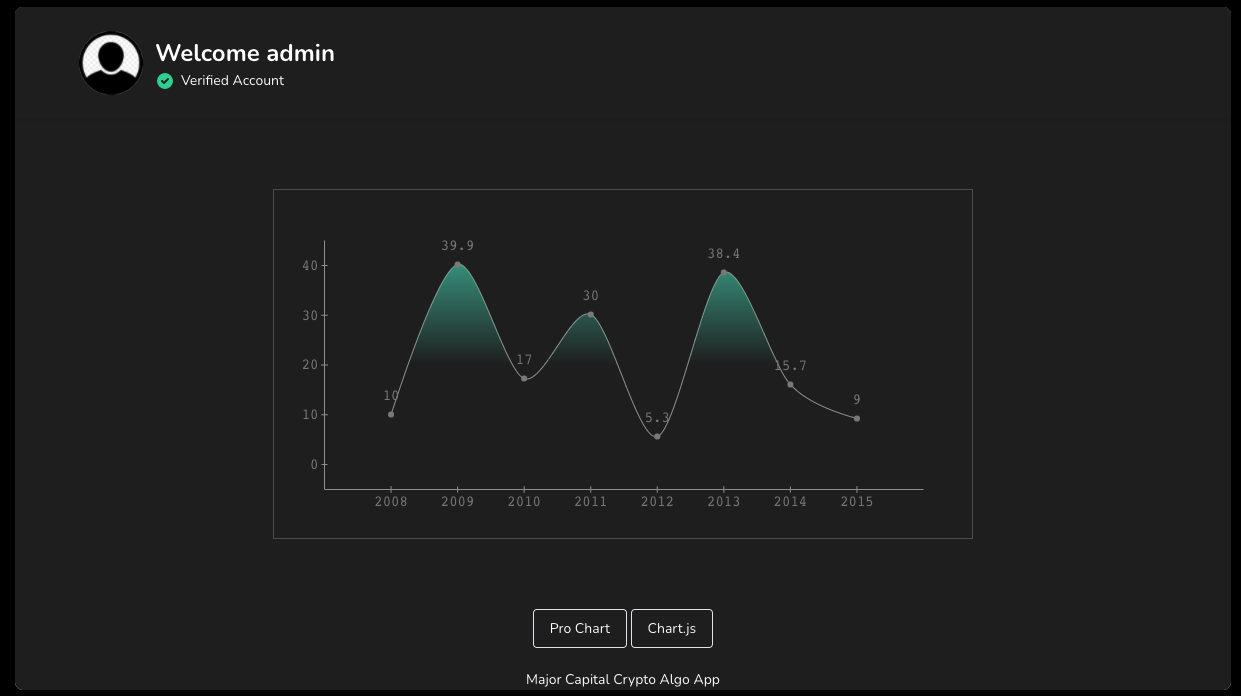
Task: Switch to the Chart.js view
Action: tap(671, 628)
